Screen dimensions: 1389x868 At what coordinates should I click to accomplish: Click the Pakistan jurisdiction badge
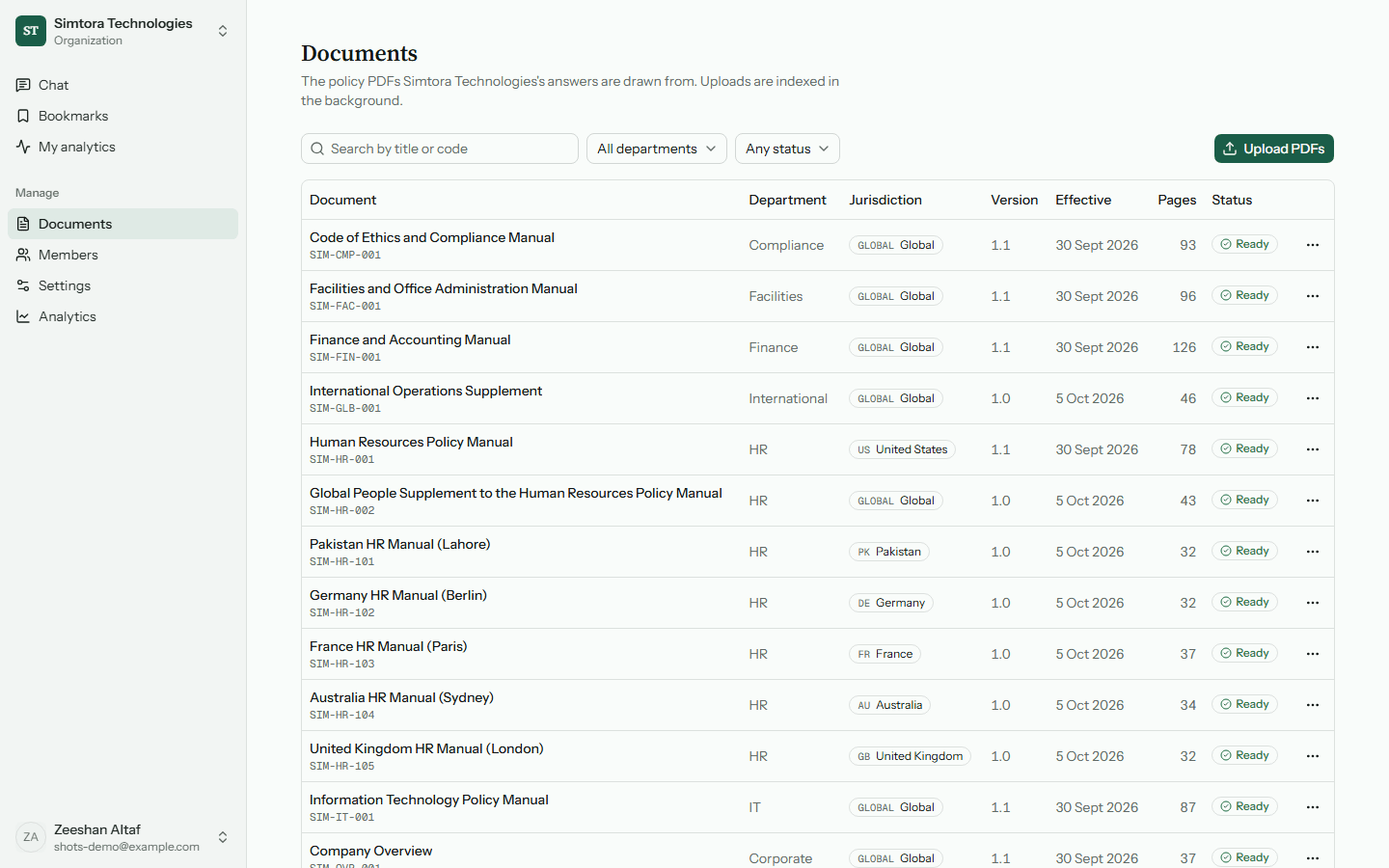[x=889, y=552]
